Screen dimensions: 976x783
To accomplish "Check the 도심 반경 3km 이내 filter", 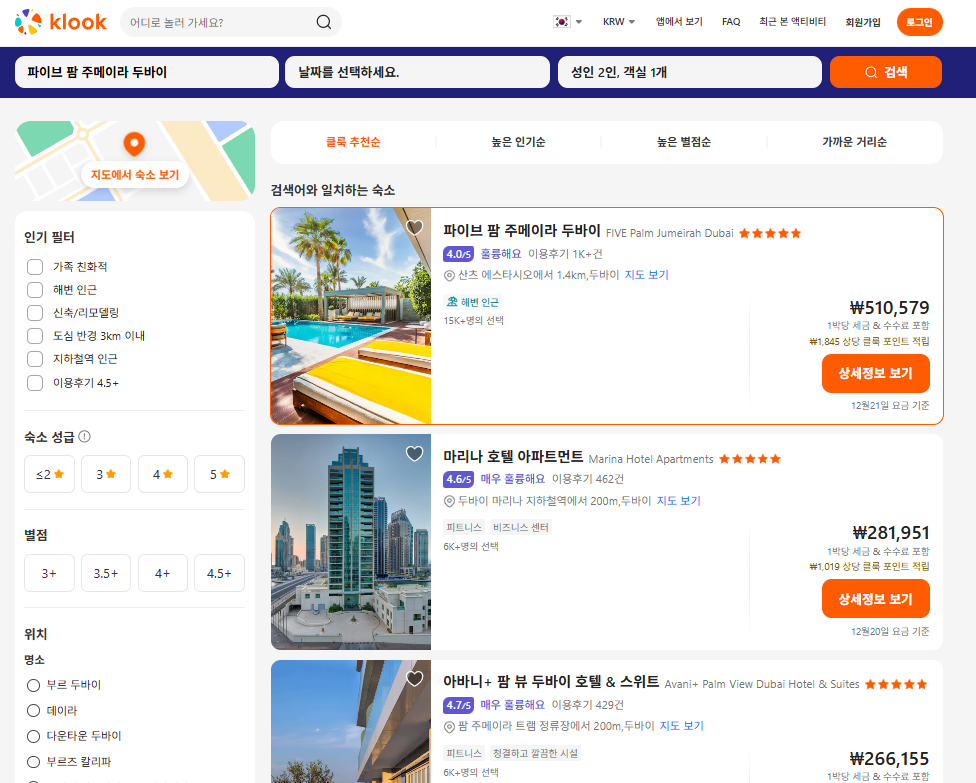I will 35,336.
